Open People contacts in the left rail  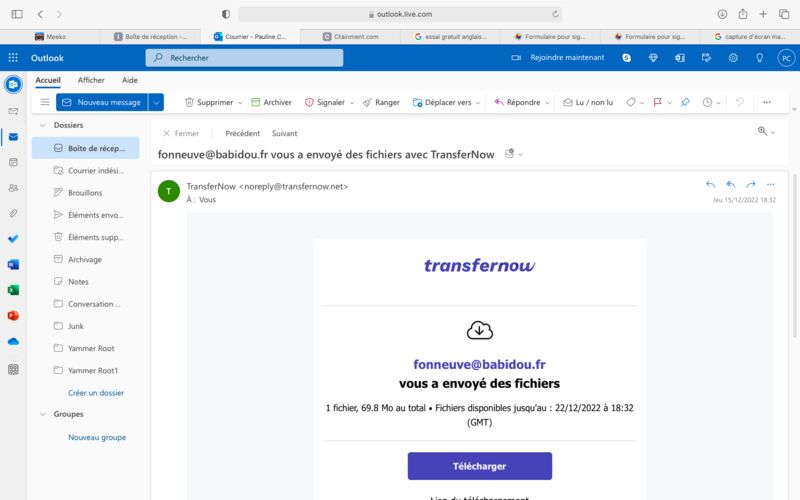coord(14,188)
